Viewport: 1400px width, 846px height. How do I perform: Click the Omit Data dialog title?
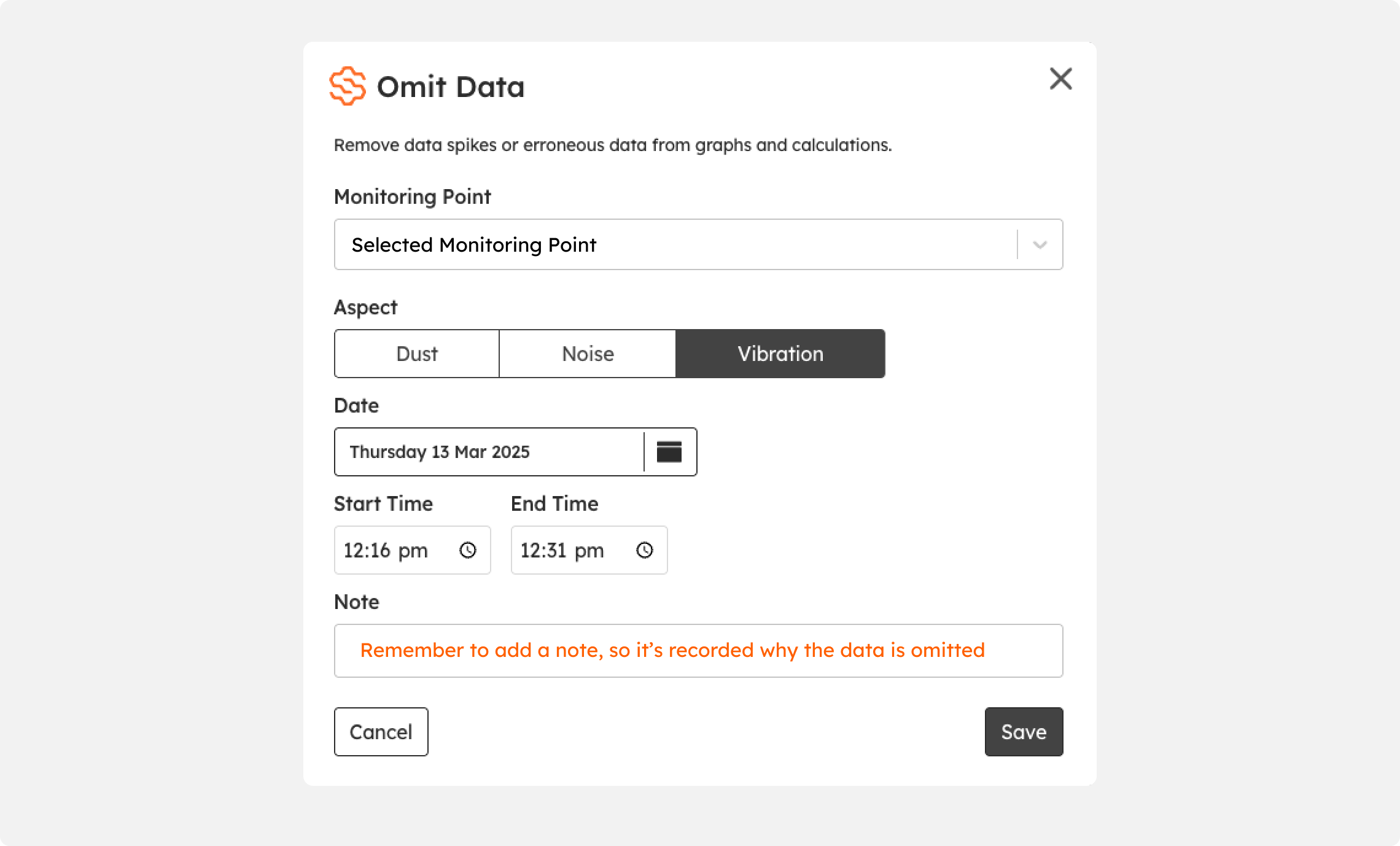pyautogui.click(x=451, y=87)
